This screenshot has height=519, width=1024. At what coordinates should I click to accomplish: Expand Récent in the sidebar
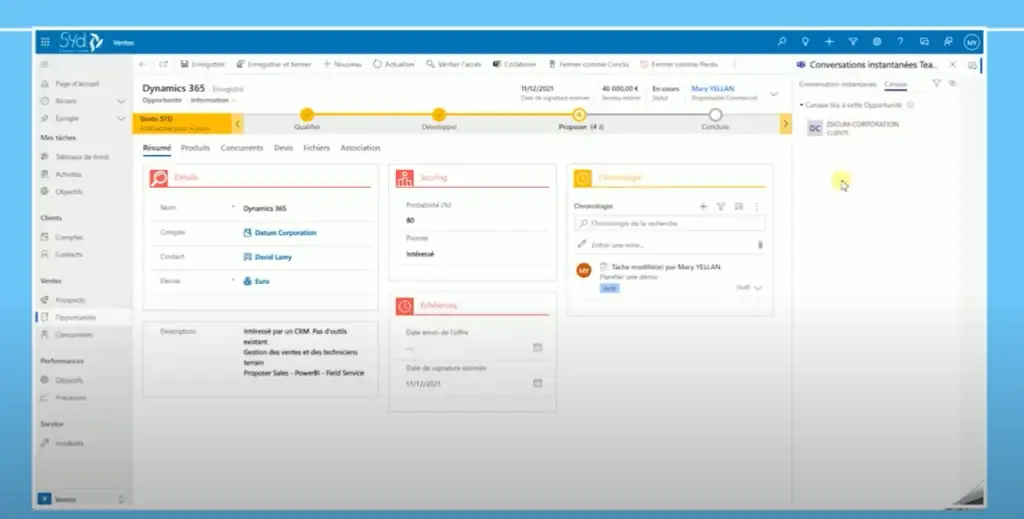point(121,101)
